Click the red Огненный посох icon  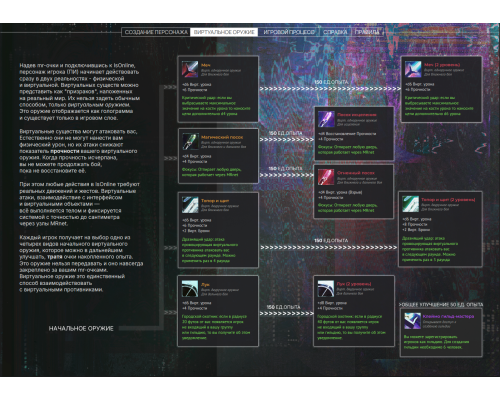tap(326, 177)
